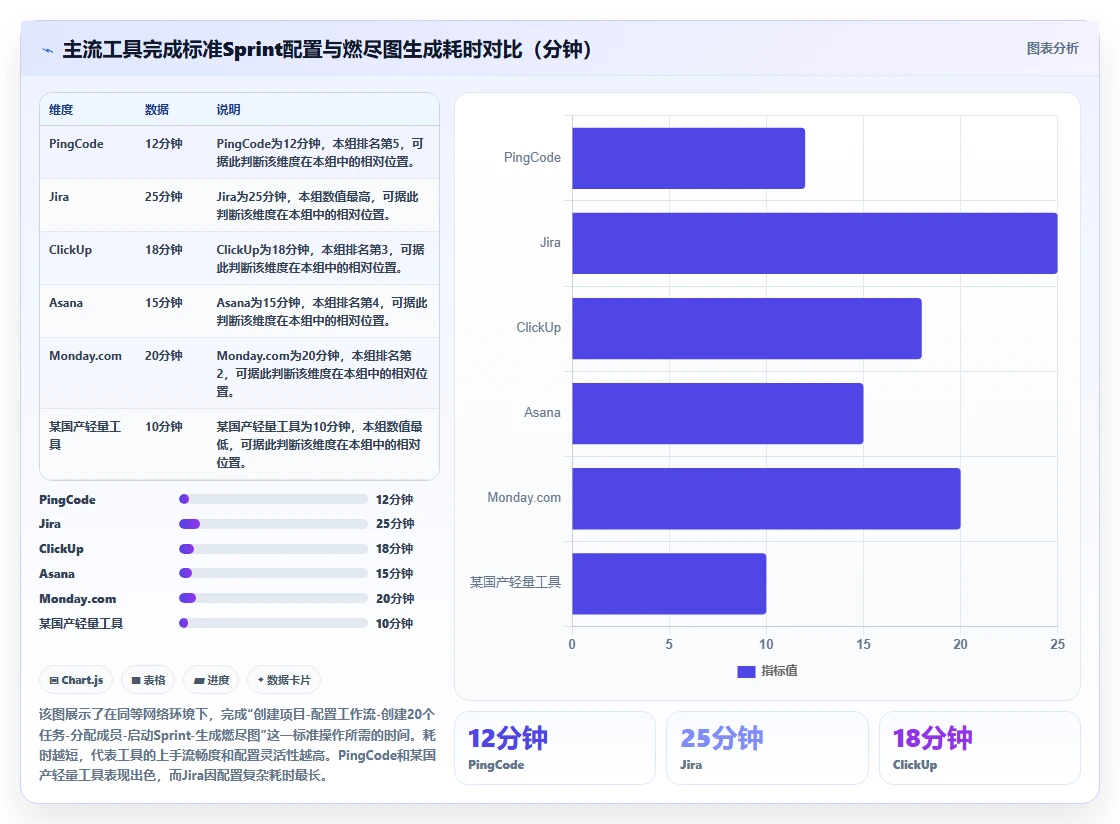Click the 25分钟 value beside Jira progress
The width and height of the screenshot is (1120, 824).
coord(395,523)
